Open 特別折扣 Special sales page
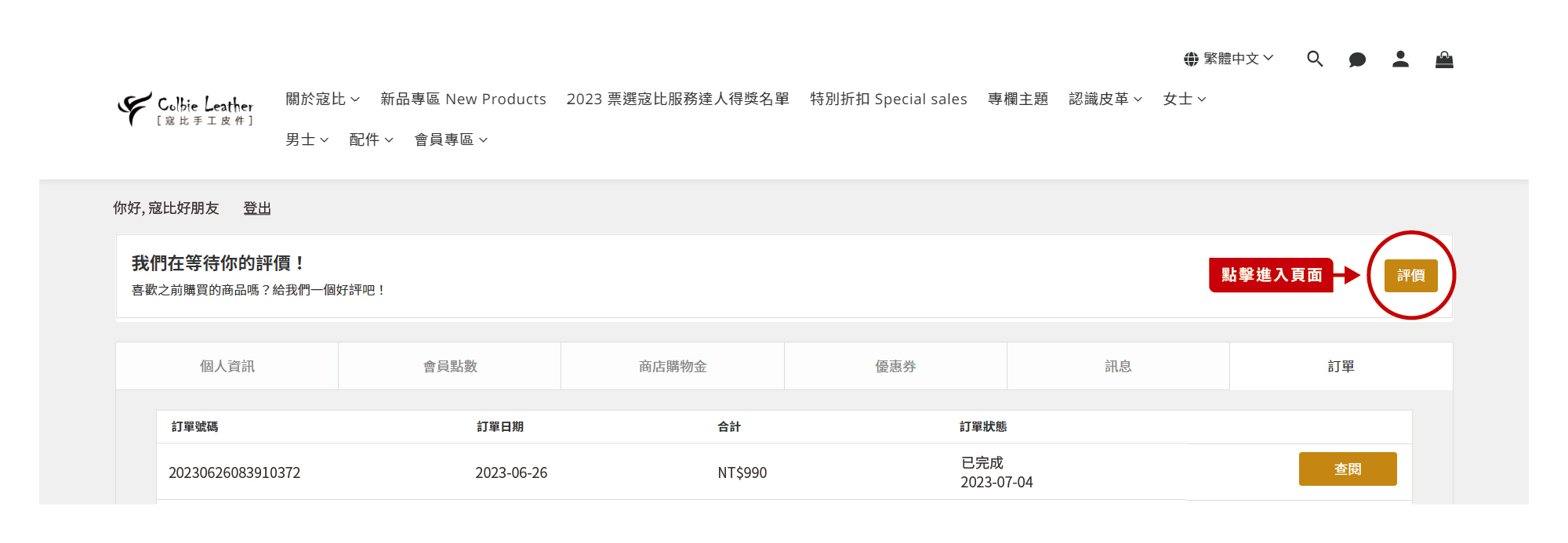 (888, 99)
